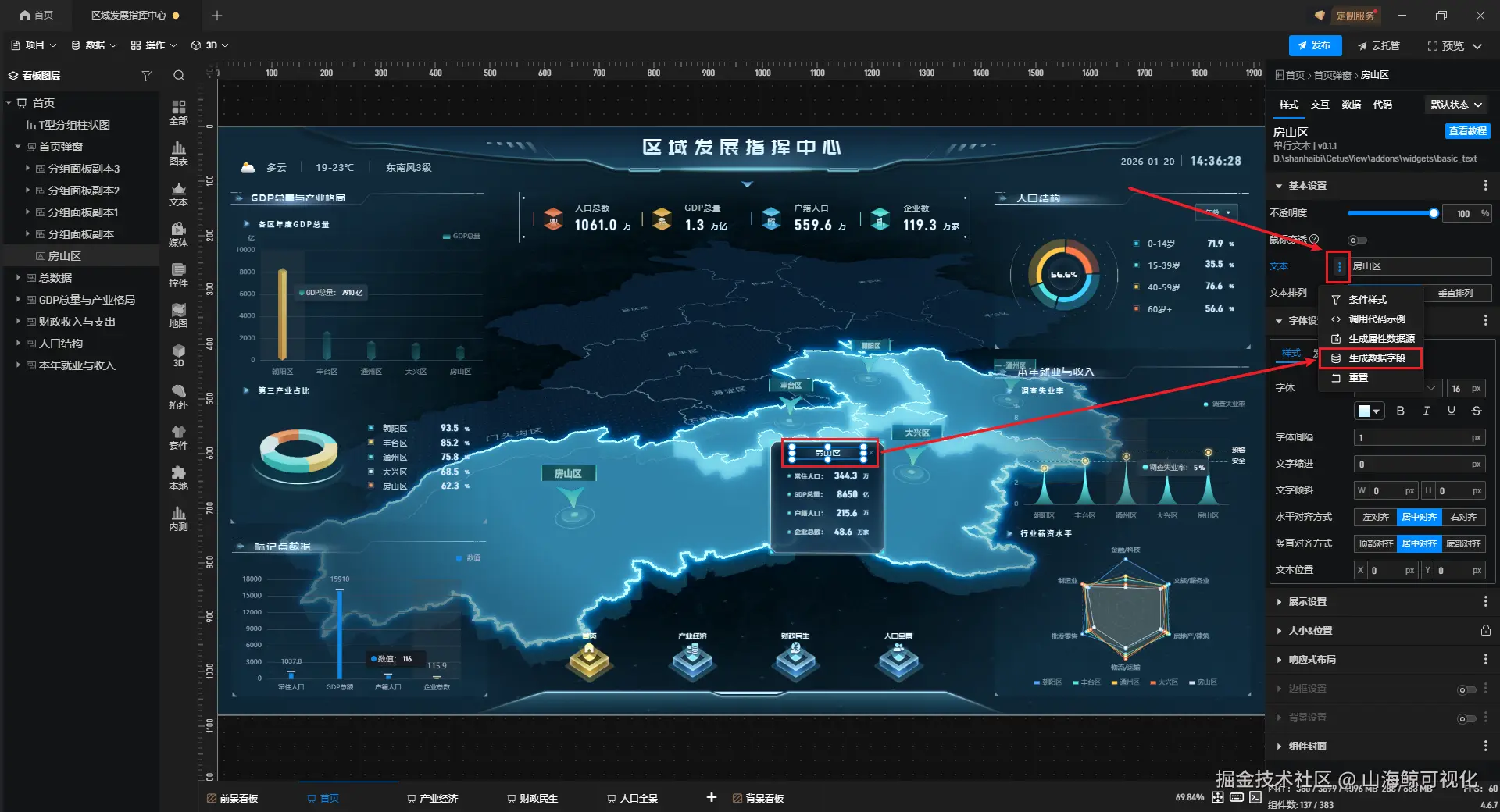Click the keyboard shortcuts icon in status bar
Image resolution: width=1500 pixels, height=812 pixels.
1237,797
